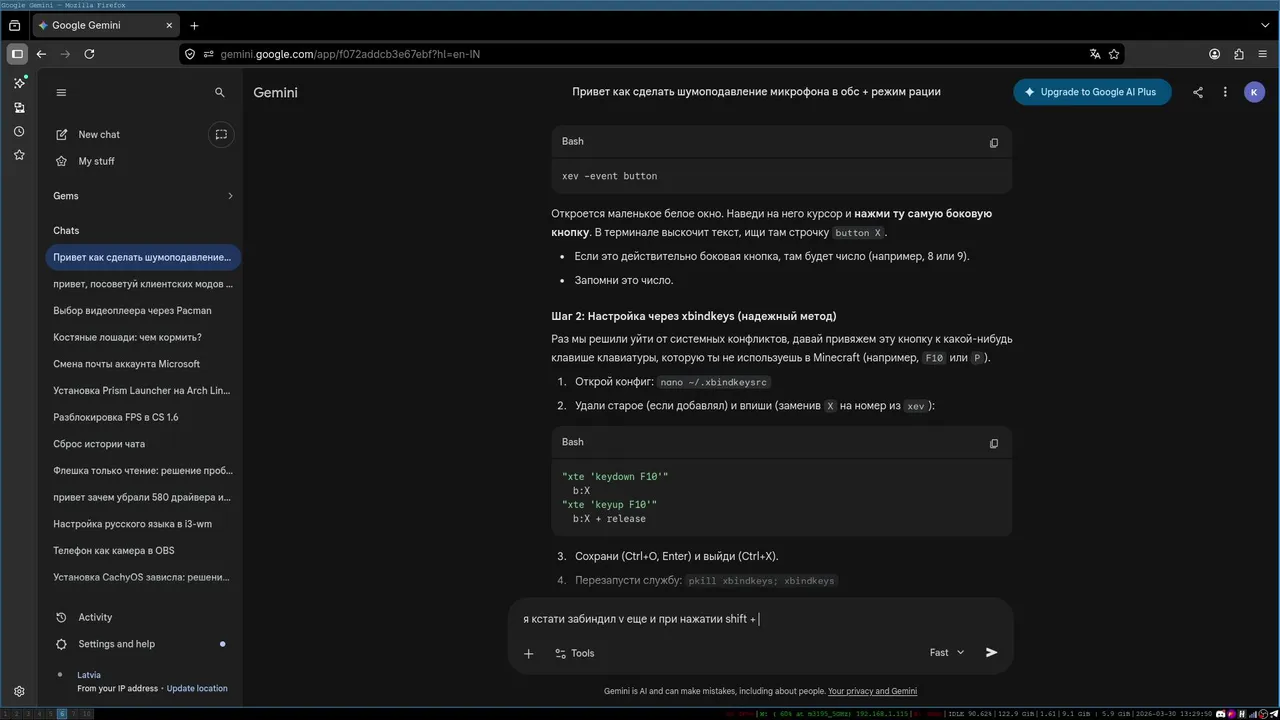Click the plus icon to add files
Image resolution: width=1280 pixels, height=720 pixels.
point(528,653)
